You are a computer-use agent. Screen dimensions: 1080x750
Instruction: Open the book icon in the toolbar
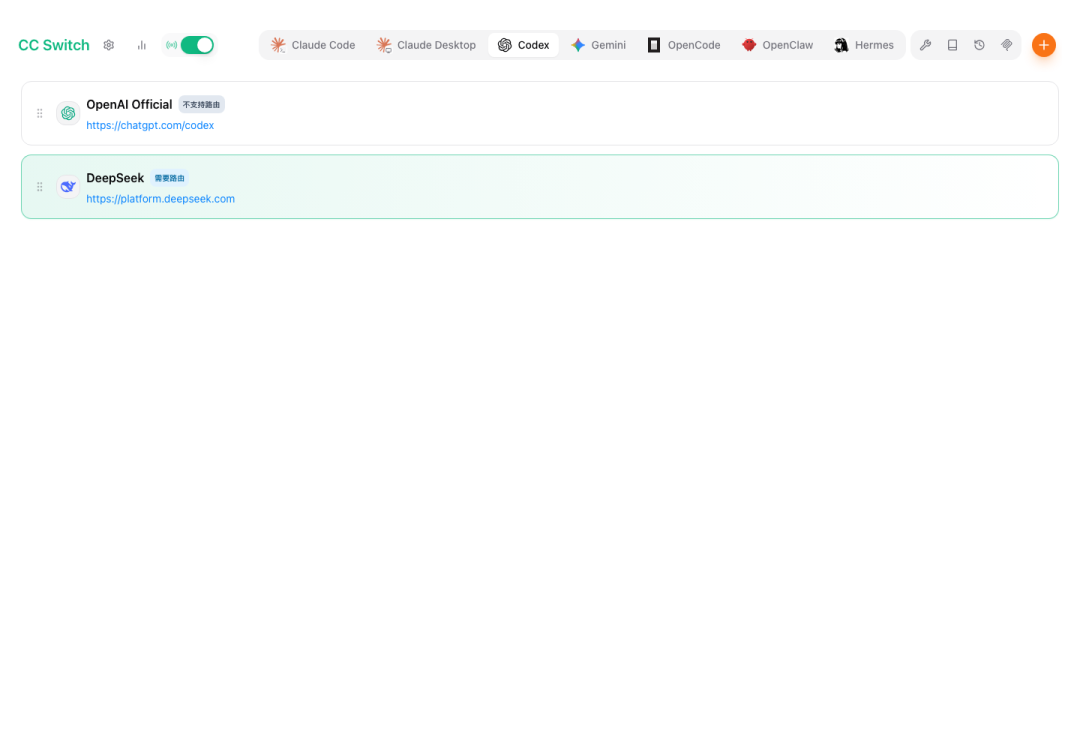click(953, 45)
